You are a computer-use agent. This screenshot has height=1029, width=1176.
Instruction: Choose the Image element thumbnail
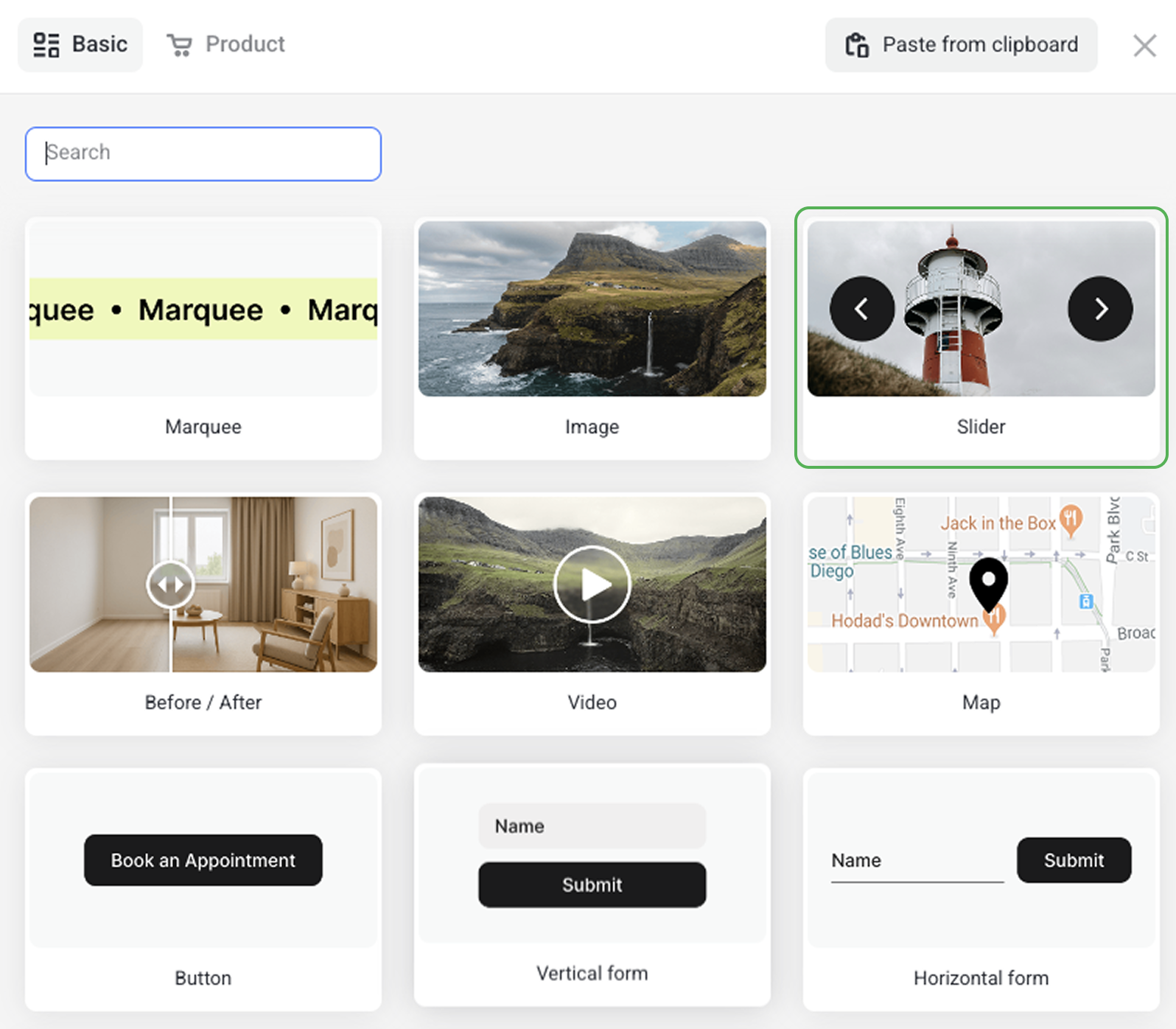pyautogui.click(x=592, y=309)
